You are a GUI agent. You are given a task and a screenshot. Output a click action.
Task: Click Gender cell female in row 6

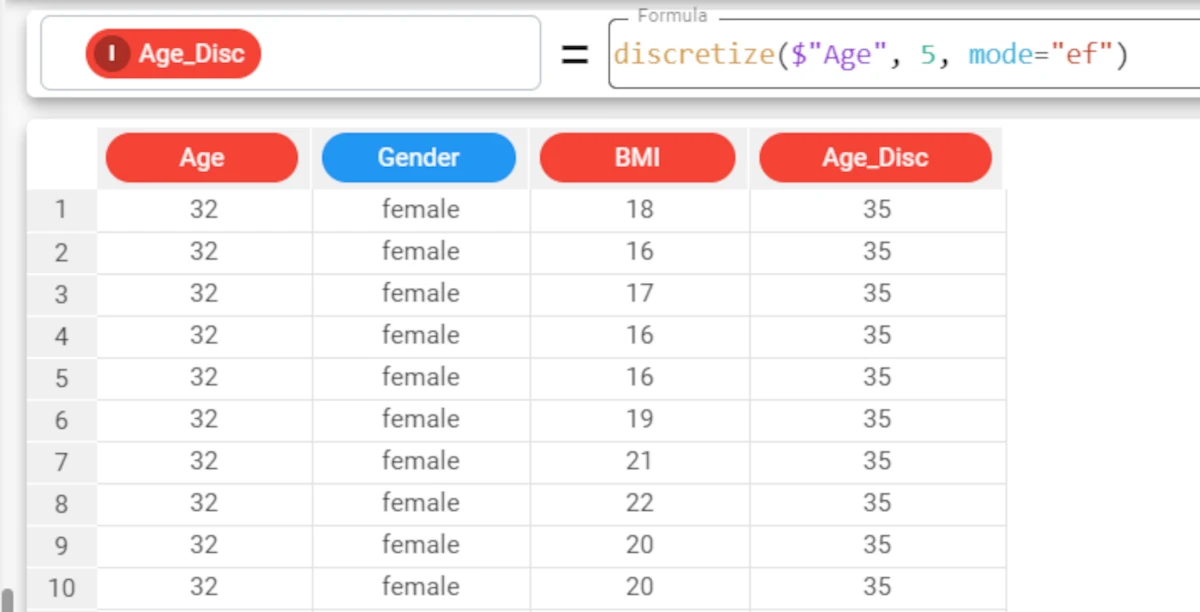421,419
